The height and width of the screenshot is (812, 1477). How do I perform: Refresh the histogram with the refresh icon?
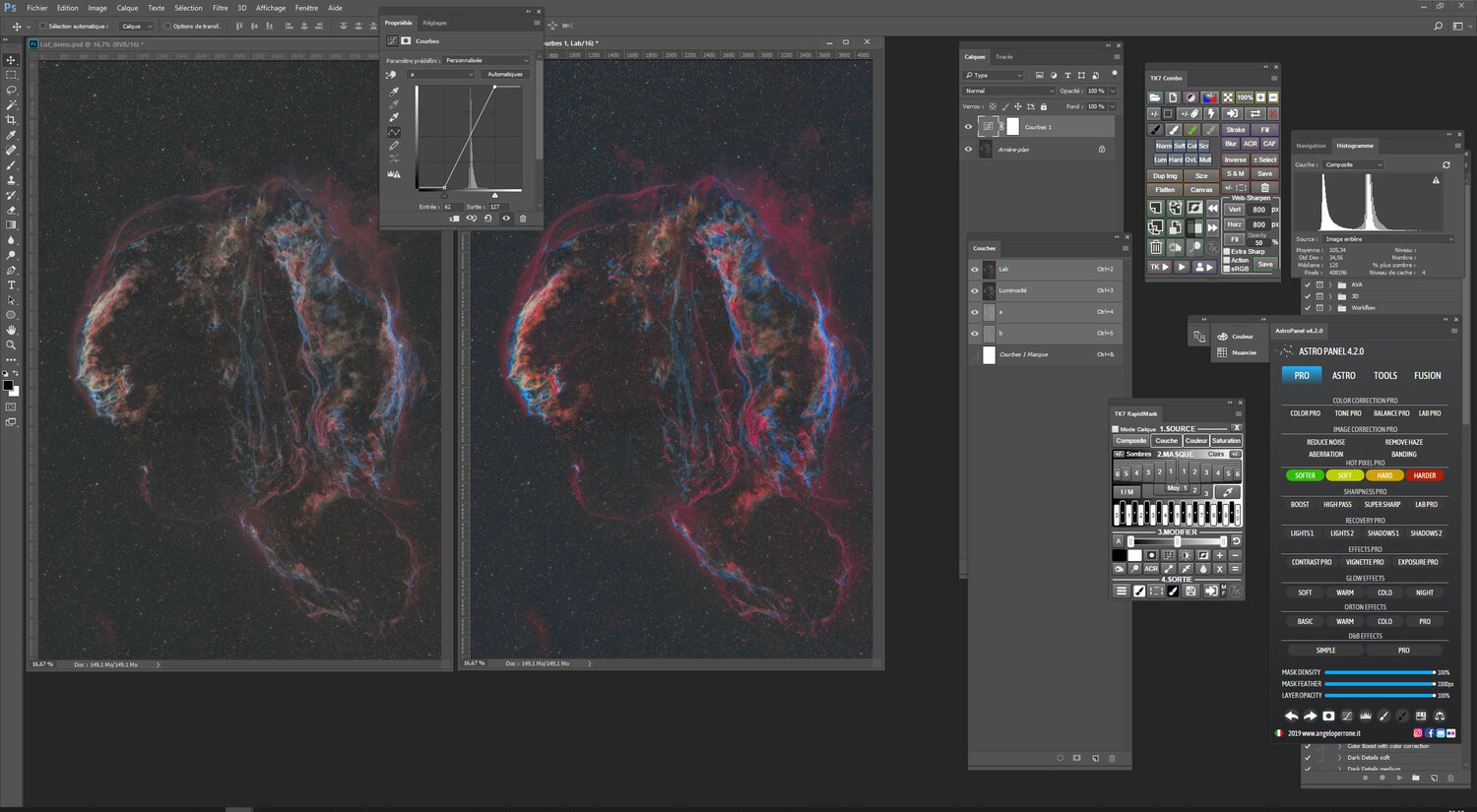[1446, 164]
